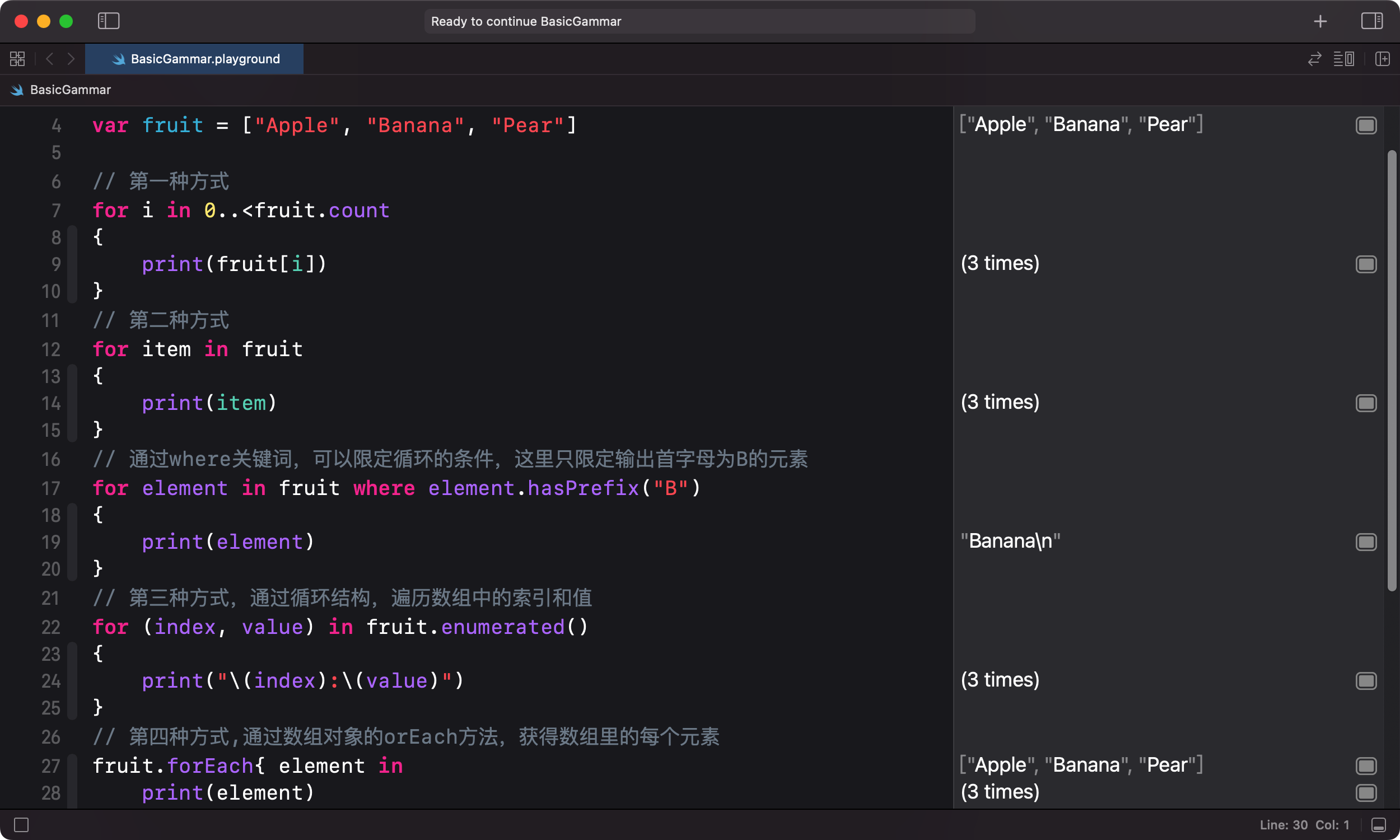Add a new item with the plus button
Screen dimensions: 1400x840
[1320, 21]
